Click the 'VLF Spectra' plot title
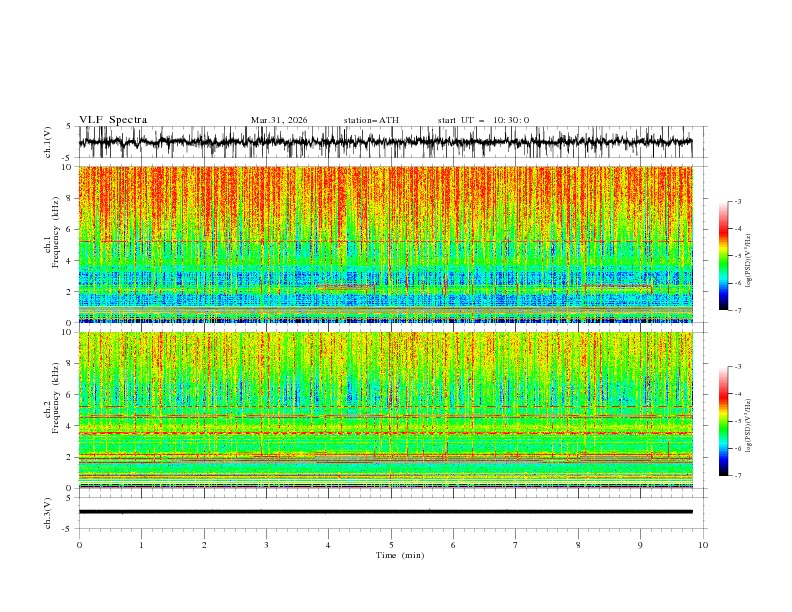 click(x=113, y=120)
